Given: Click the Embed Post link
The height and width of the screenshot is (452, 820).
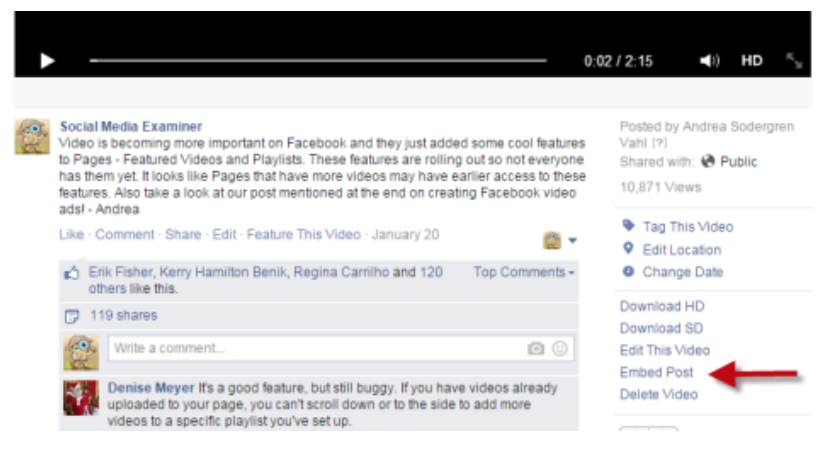Looking at the screenshot, I should (x=656, y=372).
